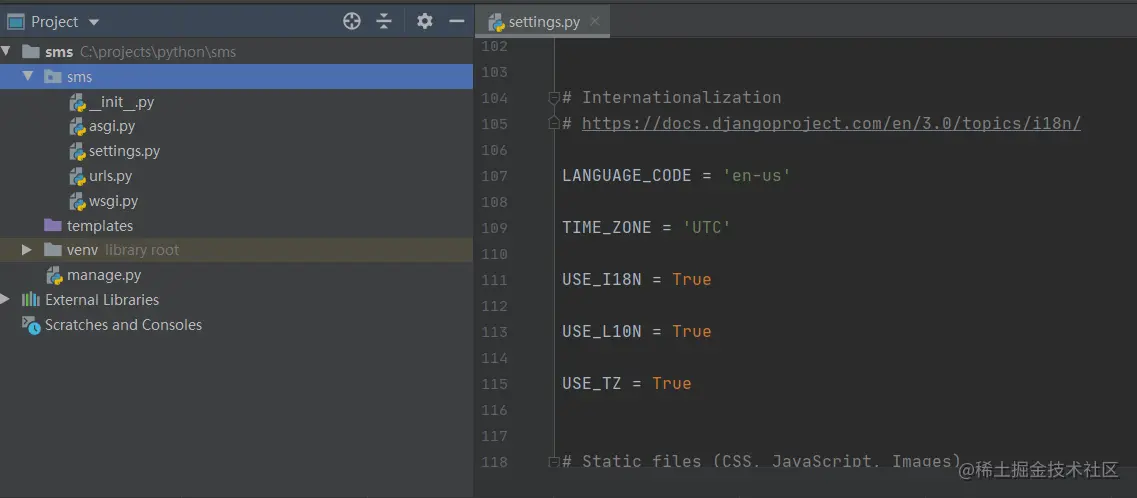Click True value of USE_L10N
This screenshot has height=498, width=1137.
point(692,331)
